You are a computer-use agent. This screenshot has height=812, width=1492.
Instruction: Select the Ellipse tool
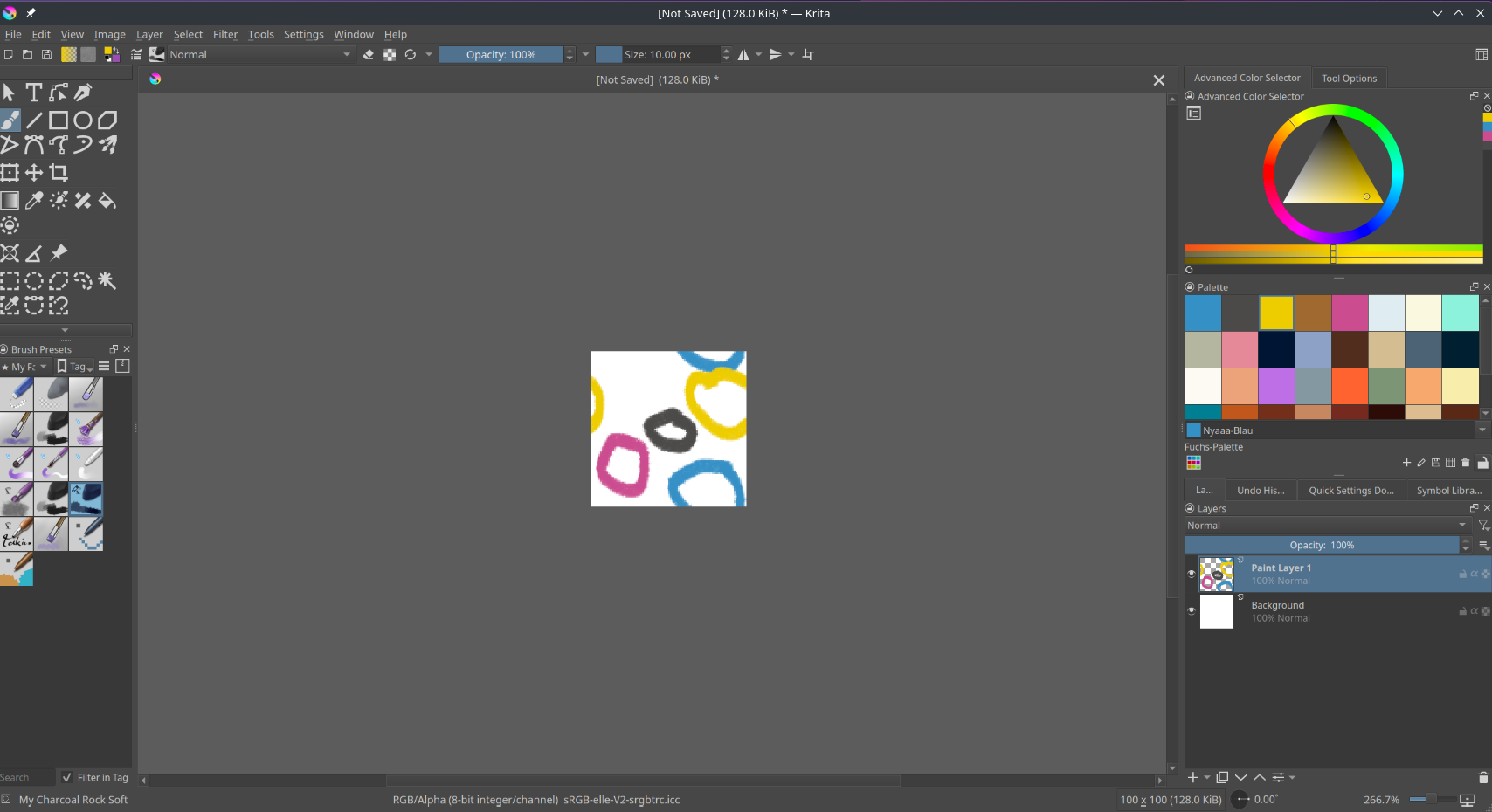click(83, 120)
